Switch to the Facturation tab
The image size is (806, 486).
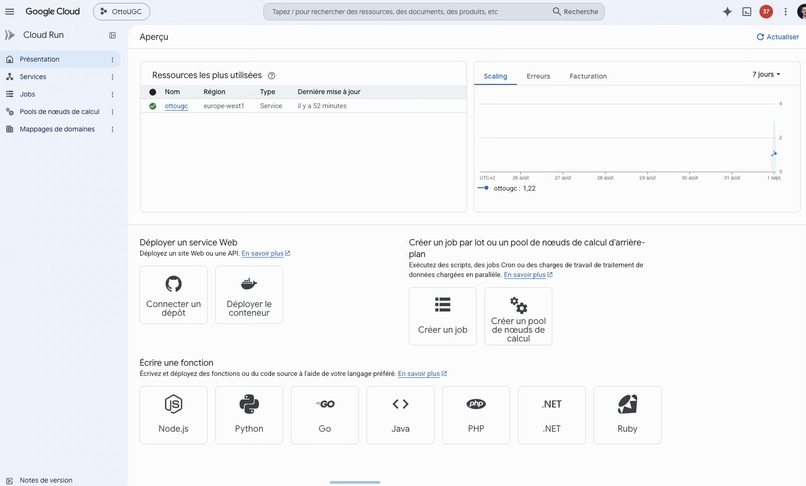tap(588, 76)
